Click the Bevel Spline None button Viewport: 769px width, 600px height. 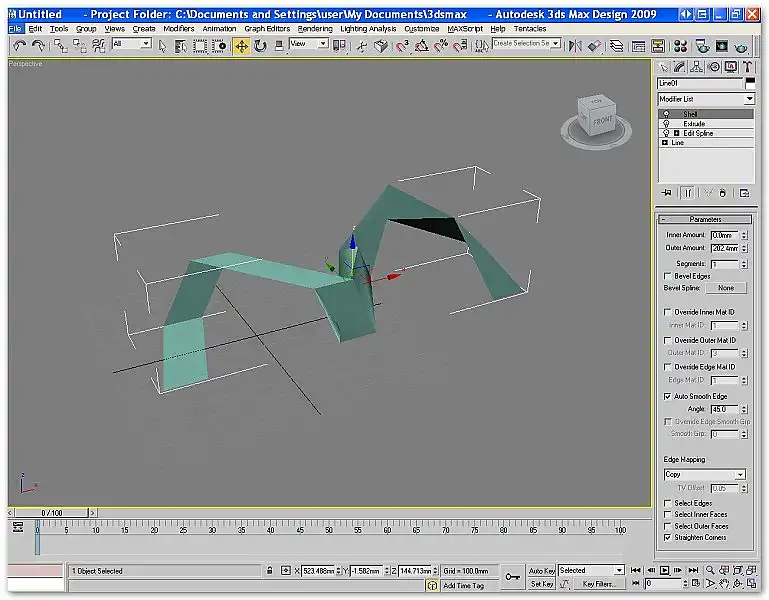point(725,288)
